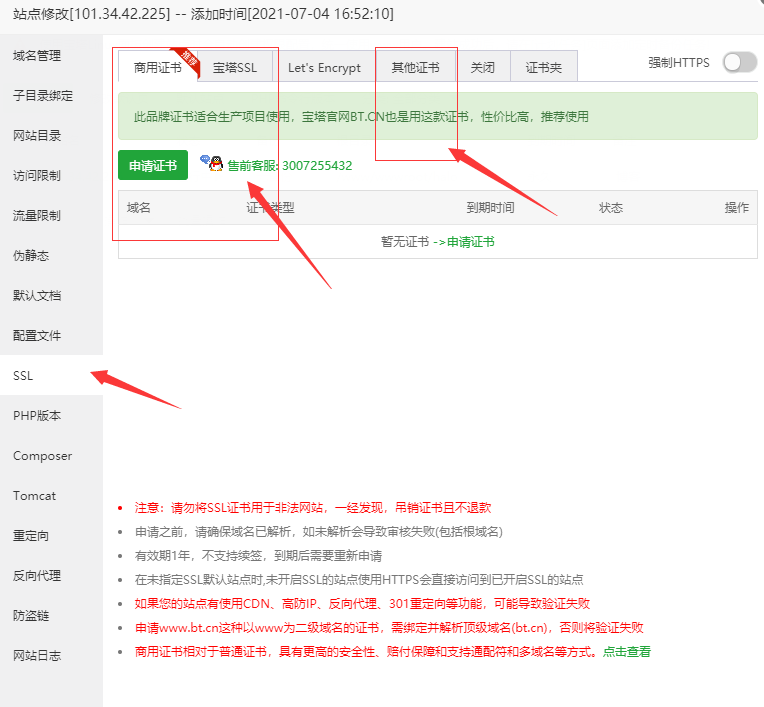Switch to the 其他证书 tab
Screen dimensions: 764x707
click(416, 67)
